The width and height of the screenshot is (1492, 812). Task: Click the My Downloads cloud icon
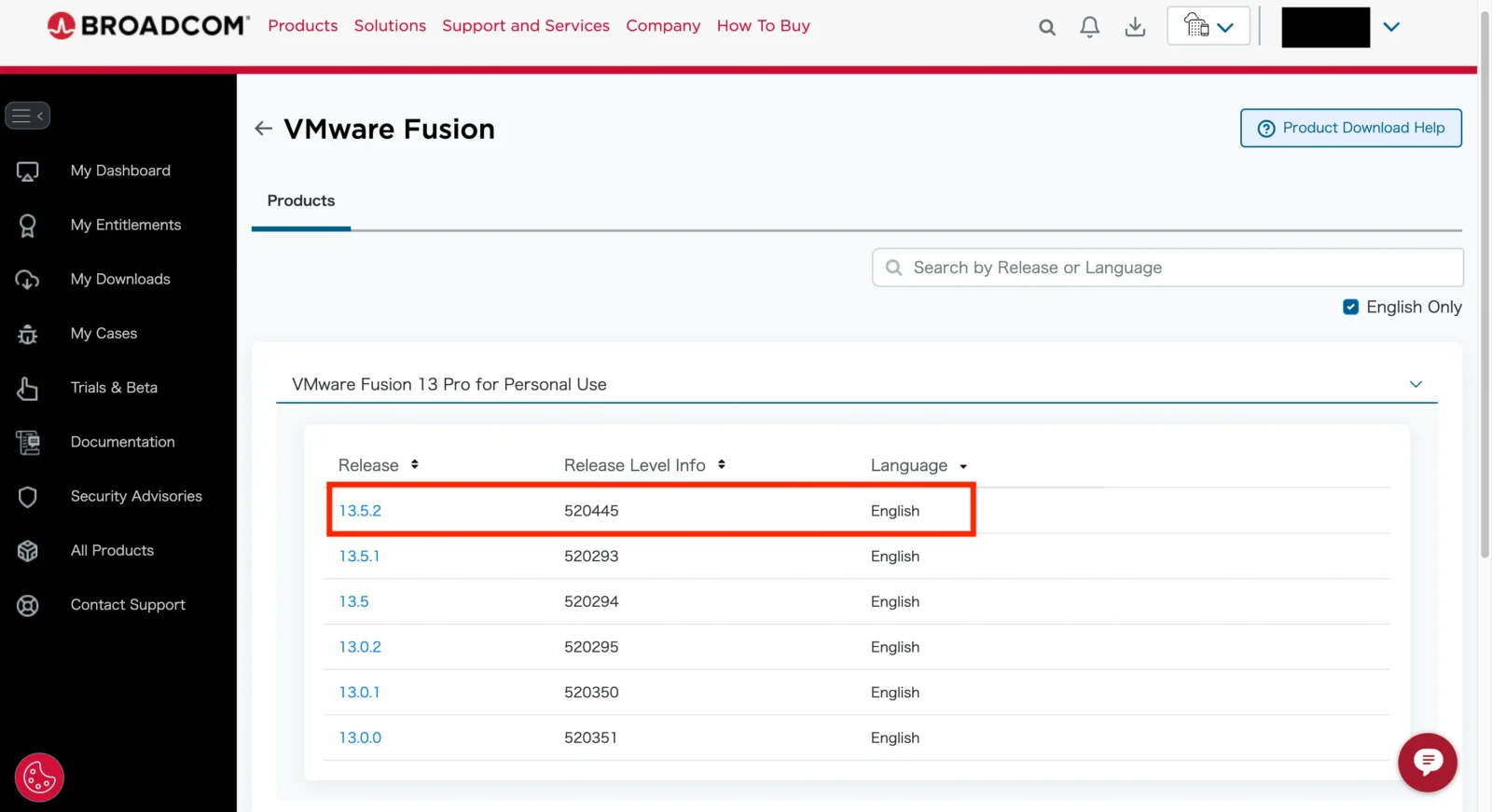coord(28,280)
